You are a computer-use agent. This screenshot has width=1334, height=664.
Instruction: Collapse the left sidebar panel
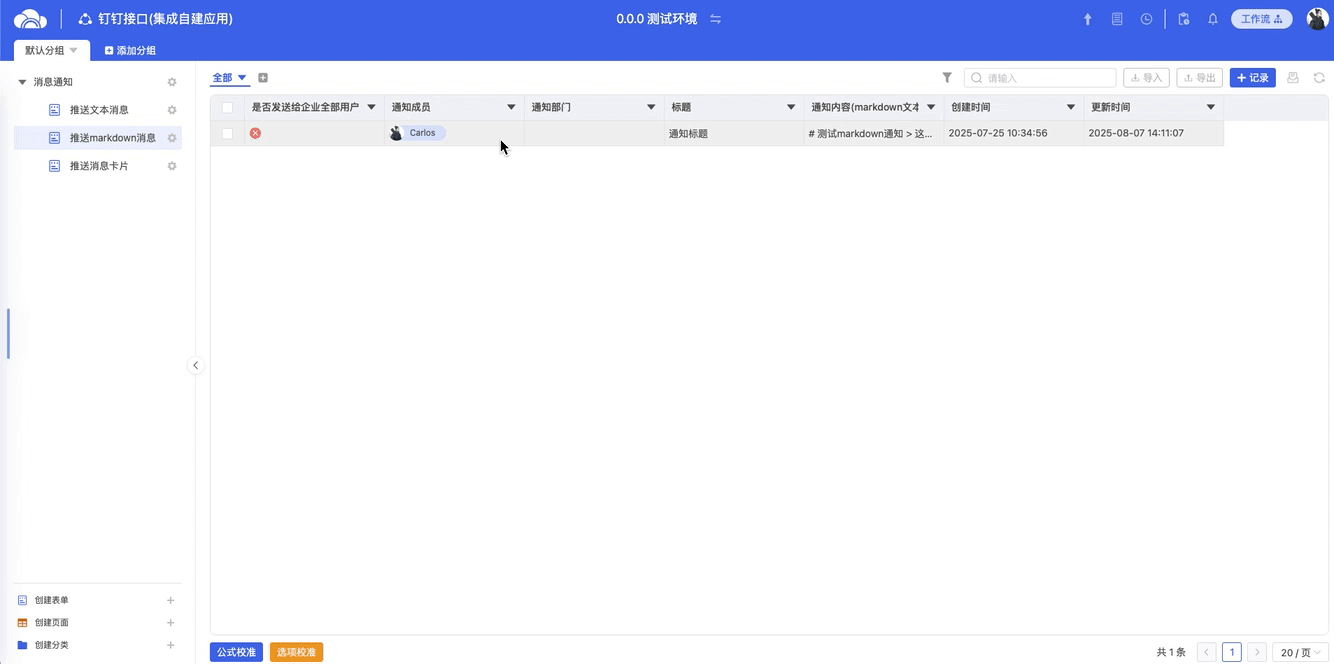[x=195, y=366]
